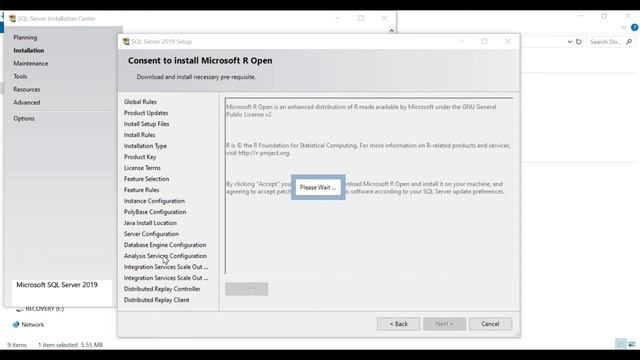This screenshot has width=640, height=360.
Task: Click the Install Rules step
Action: pyautogui.click(x=139, y=135)
